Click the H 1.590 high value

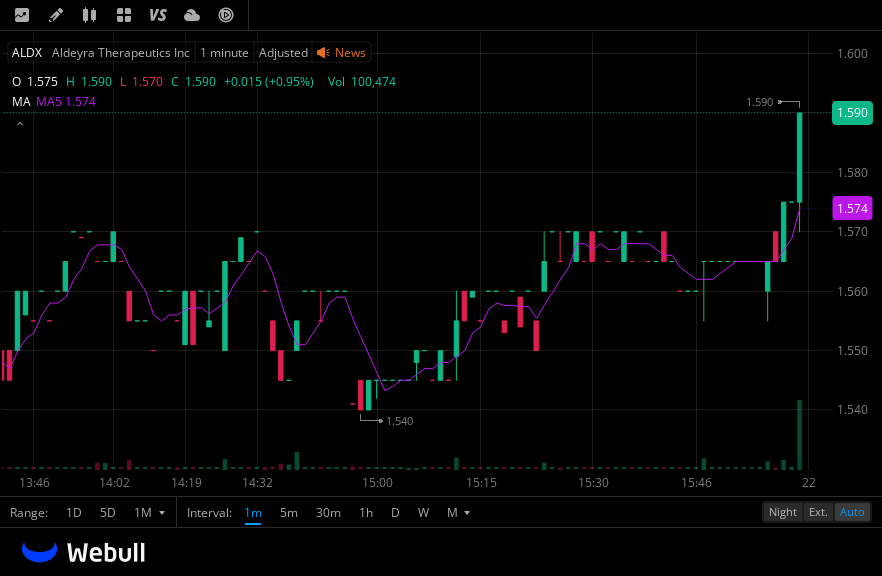pos(89,82)
